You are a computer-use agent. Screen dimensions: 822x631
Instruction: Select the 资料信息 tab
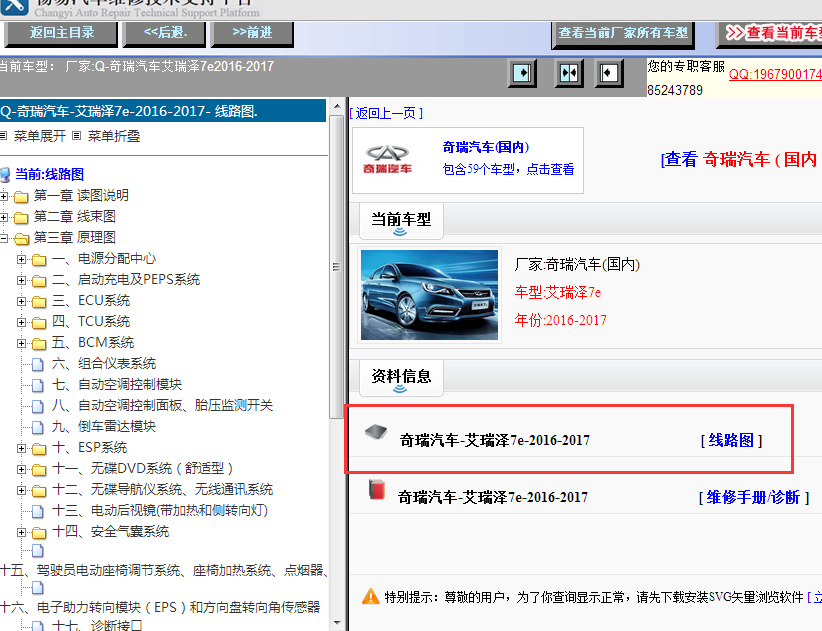401,377
